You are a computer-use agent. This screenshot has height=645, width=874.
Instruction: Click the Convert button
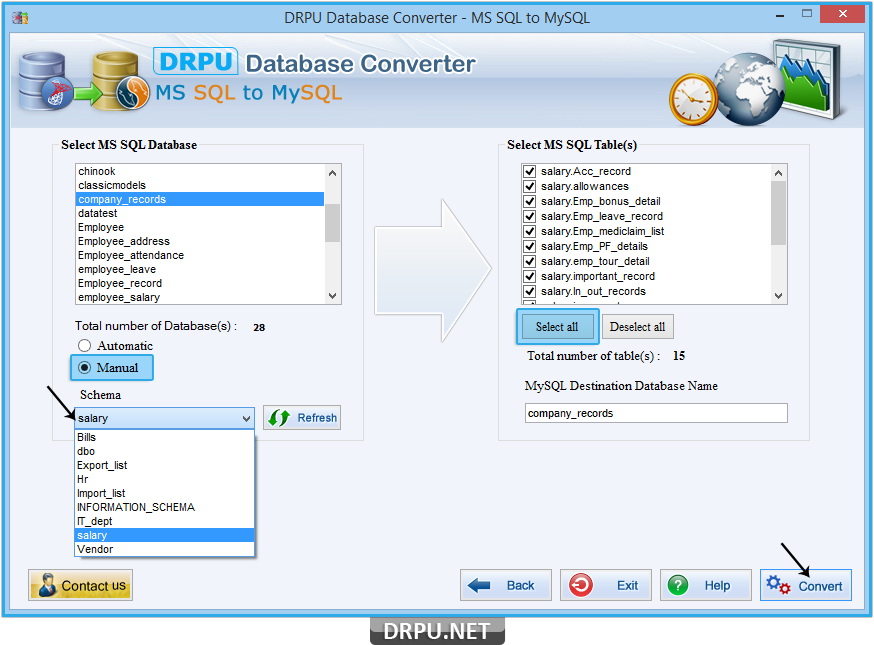[x=806, y=585]
